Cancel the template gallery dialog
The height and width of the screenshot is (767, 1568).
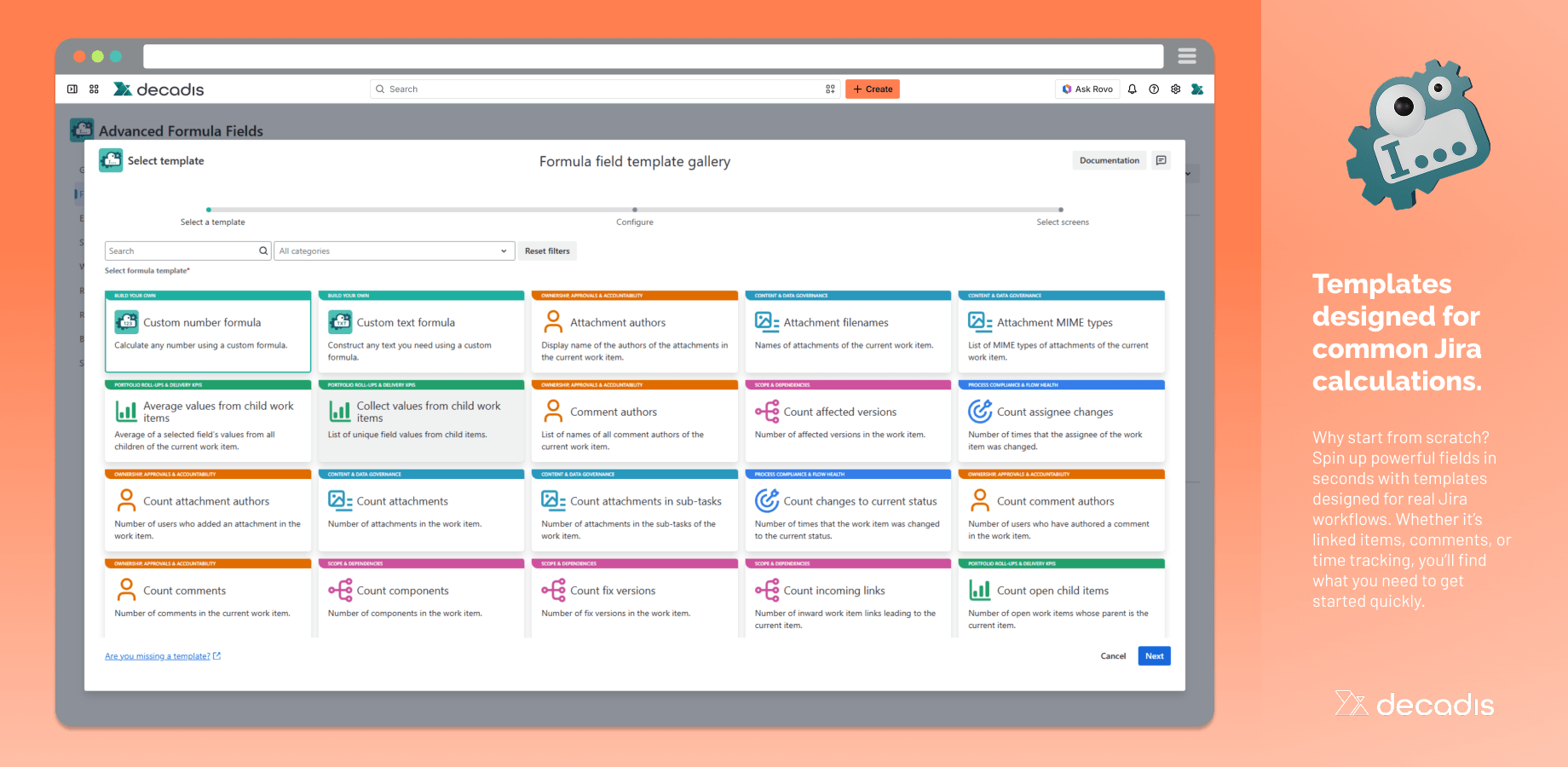click(1113, 656)
